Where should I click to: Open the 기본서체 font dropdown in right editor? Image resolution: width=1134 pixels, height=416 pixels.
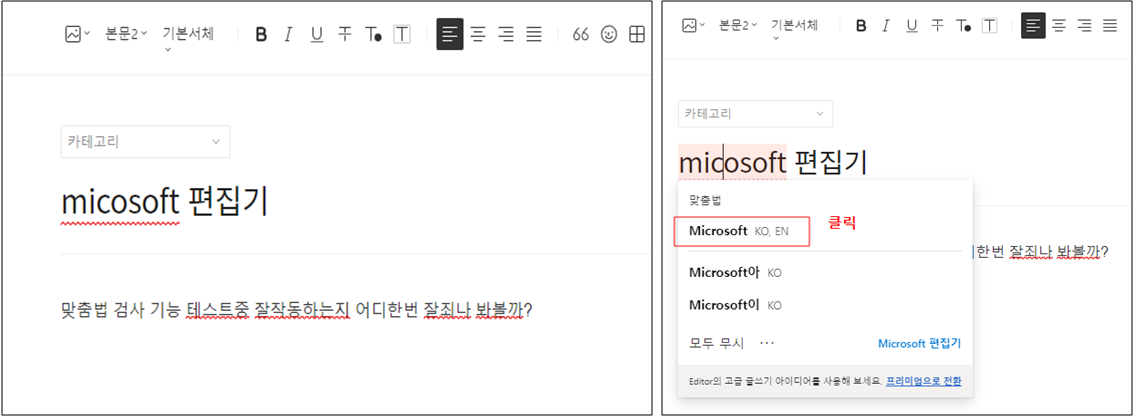[794, 29]
